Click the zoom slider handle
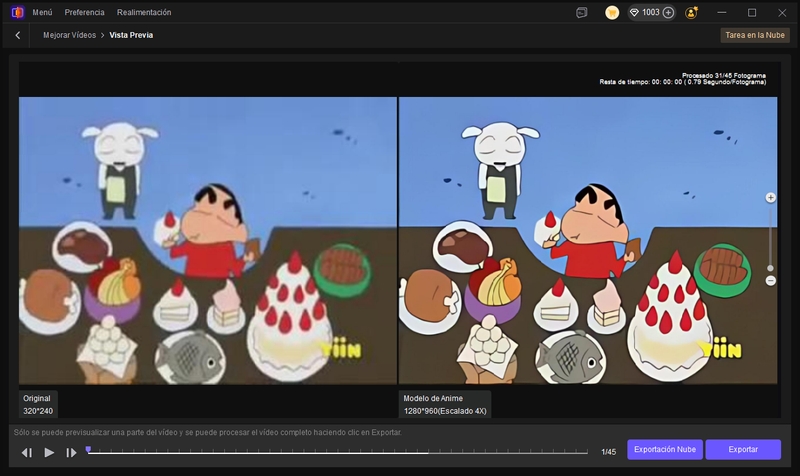 770,268
